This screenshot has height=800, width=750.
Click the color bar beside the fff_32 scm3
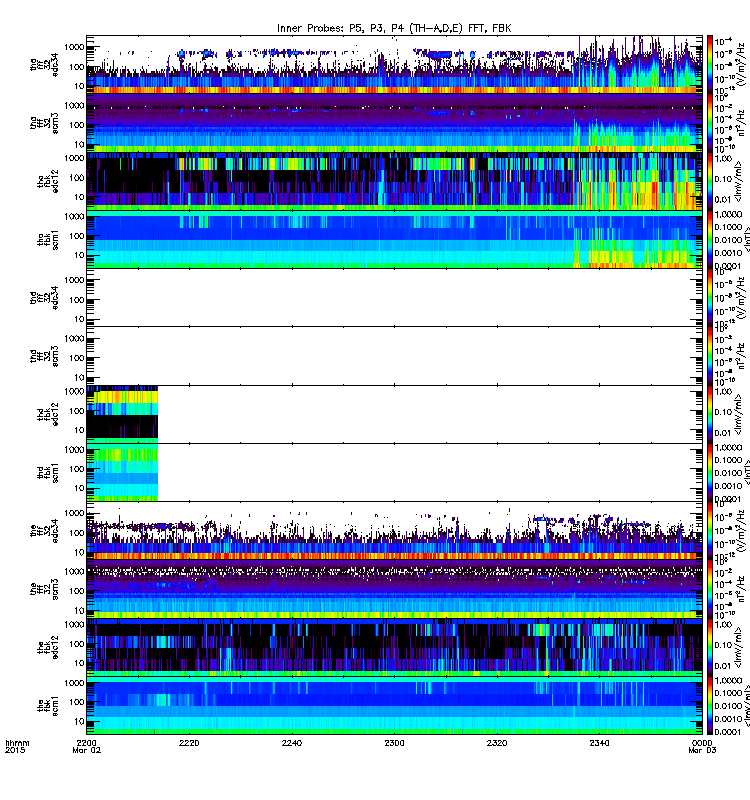[710, 589]
